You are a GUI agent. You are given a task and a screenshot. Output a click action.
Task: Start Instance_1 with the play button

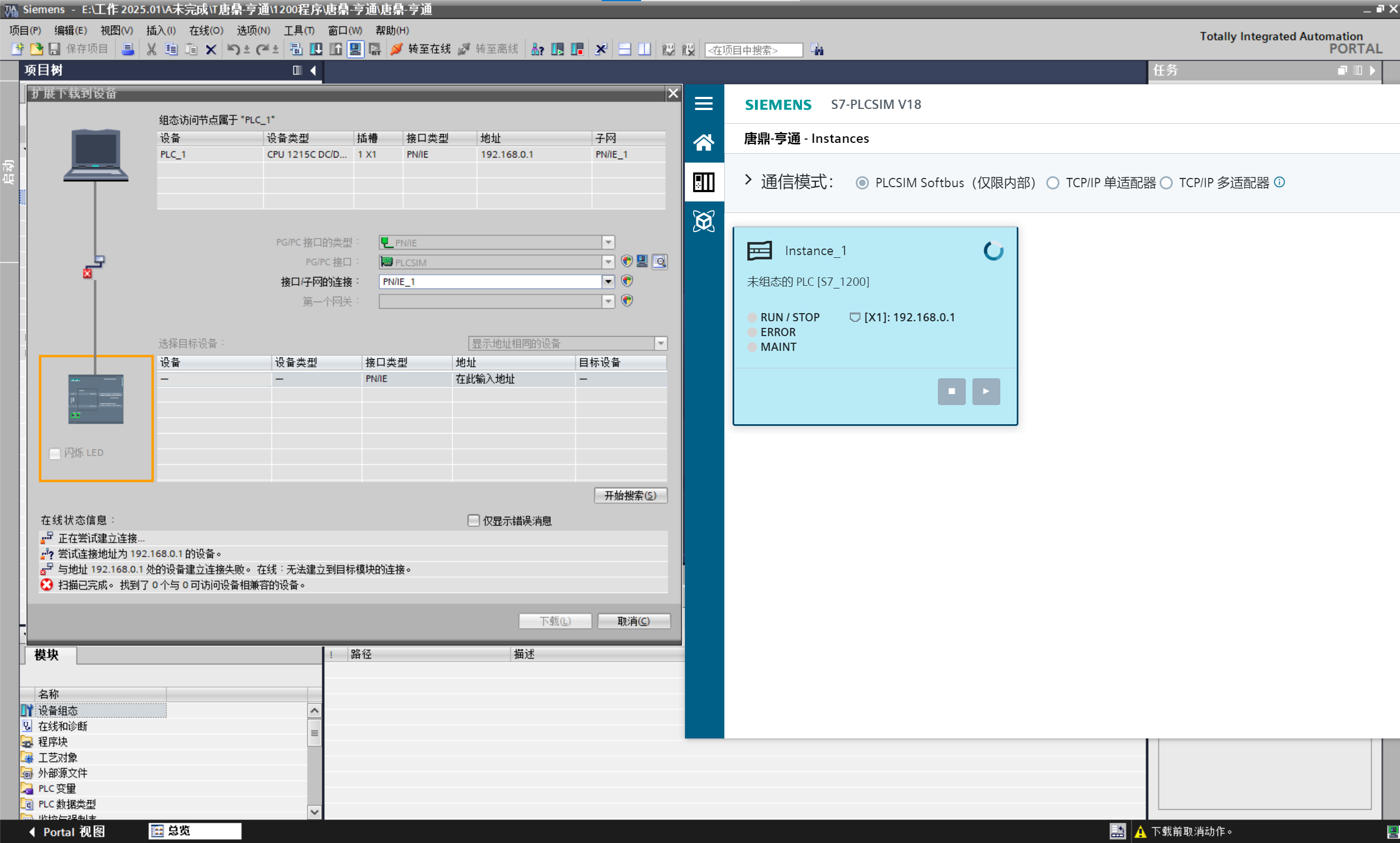tap(986, 391)
